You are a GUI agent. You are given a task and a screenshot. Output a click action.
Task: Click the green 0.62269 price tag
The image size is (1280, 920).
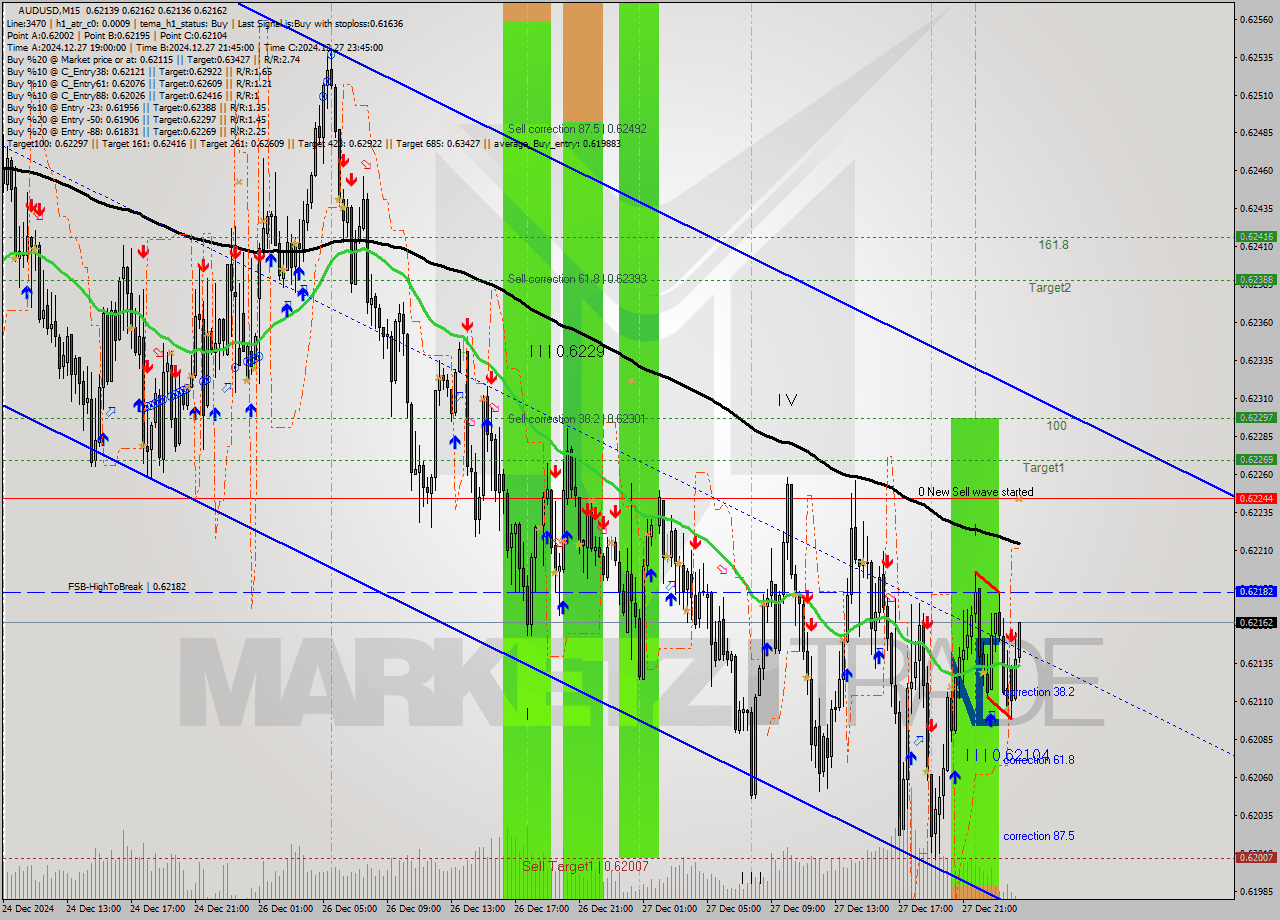tap(1256, 459)
